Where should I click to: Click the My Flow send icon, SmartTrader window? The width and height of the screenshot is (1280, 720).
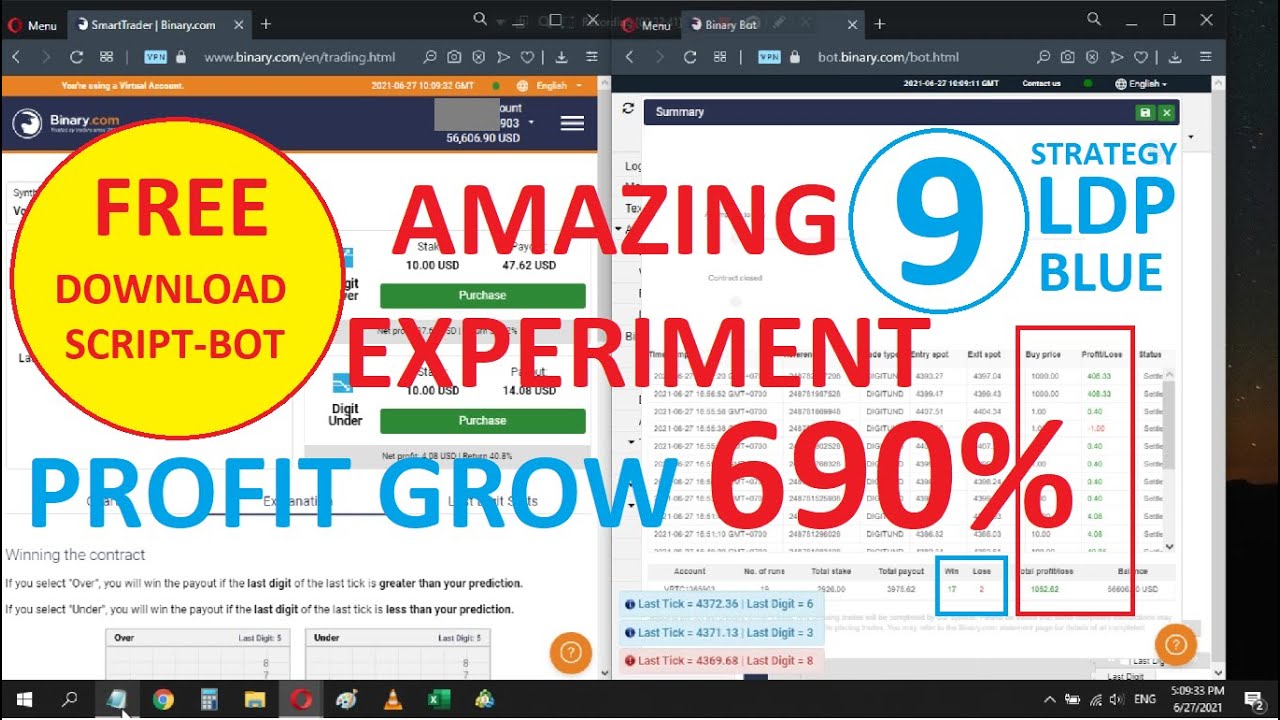coord(503,58)
